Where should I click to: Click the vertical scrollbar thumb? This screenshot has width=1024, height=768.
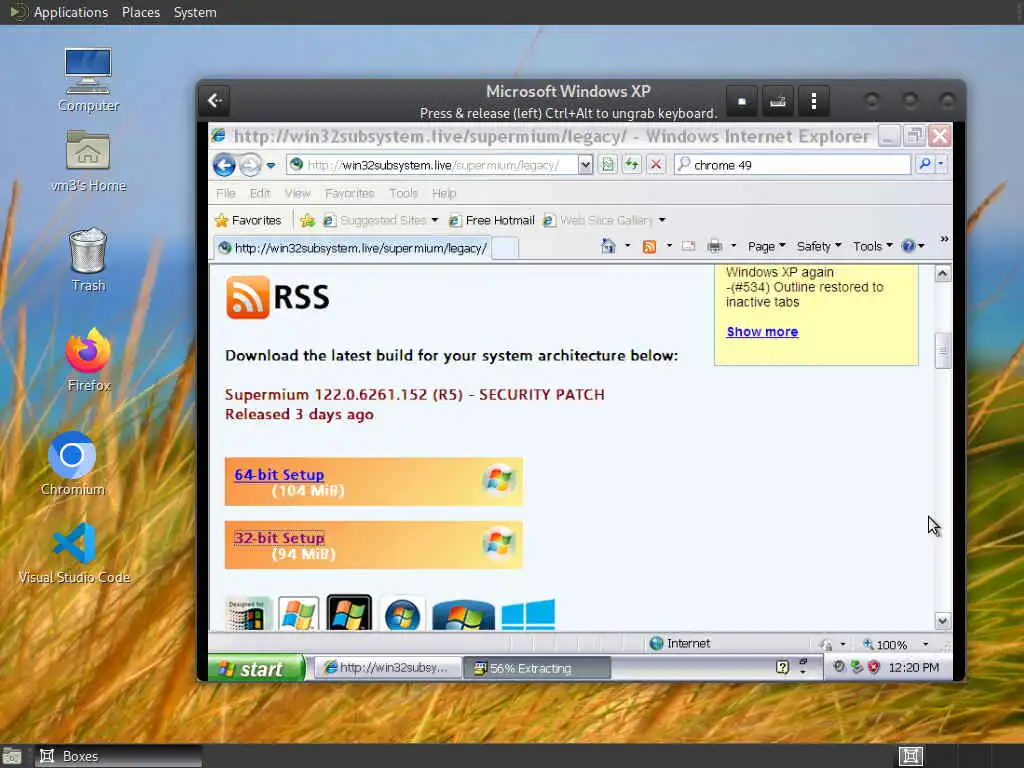942,351
